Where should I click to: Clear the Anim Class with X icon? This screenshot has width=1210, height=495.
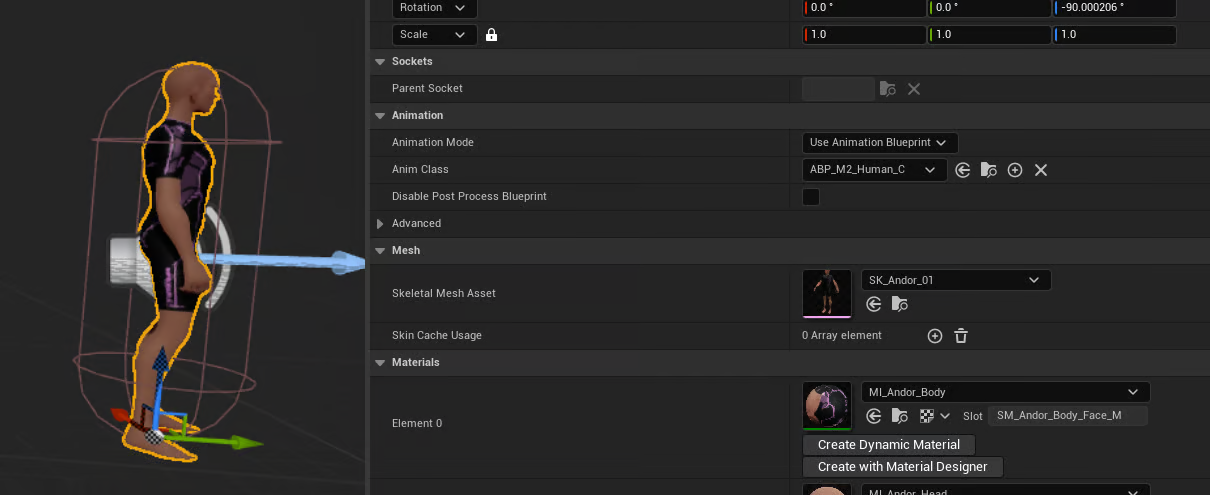point(1041,170)
